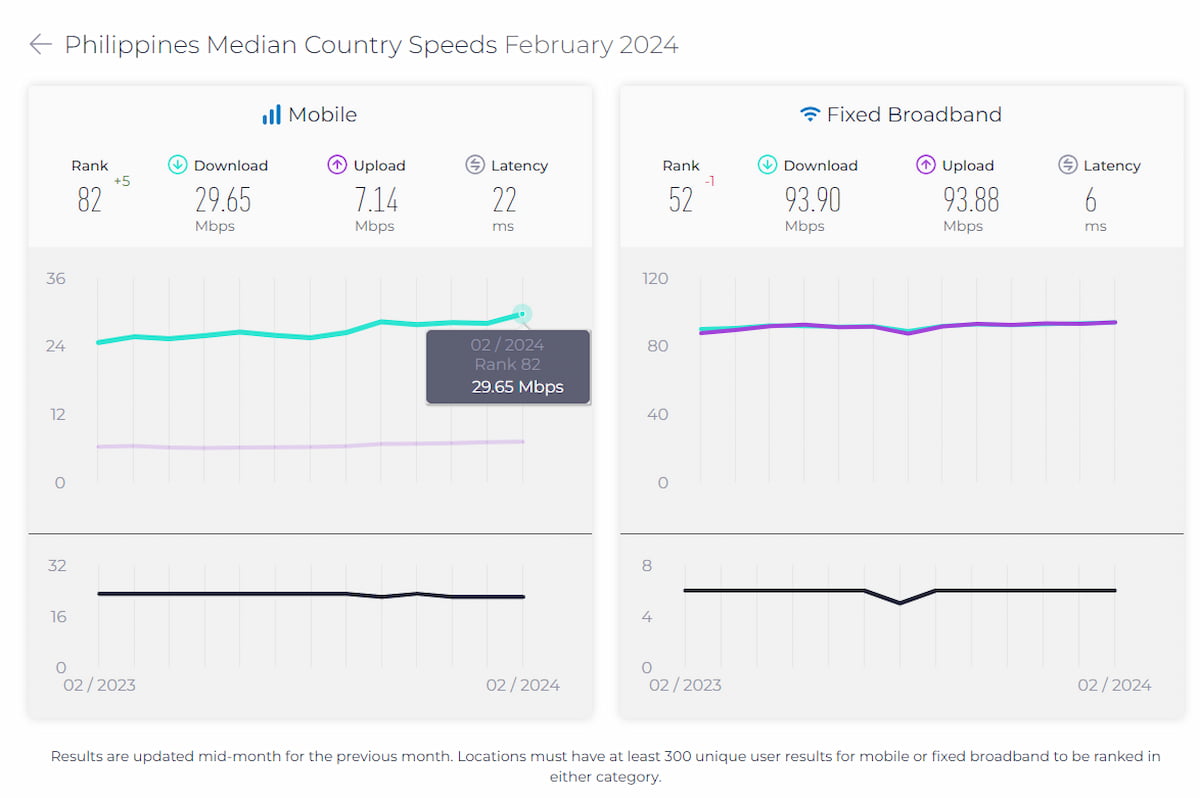Select the teal download trend line endpoint
The height and width of the screenshot is (798, 1200).
(x=521, y=314)
